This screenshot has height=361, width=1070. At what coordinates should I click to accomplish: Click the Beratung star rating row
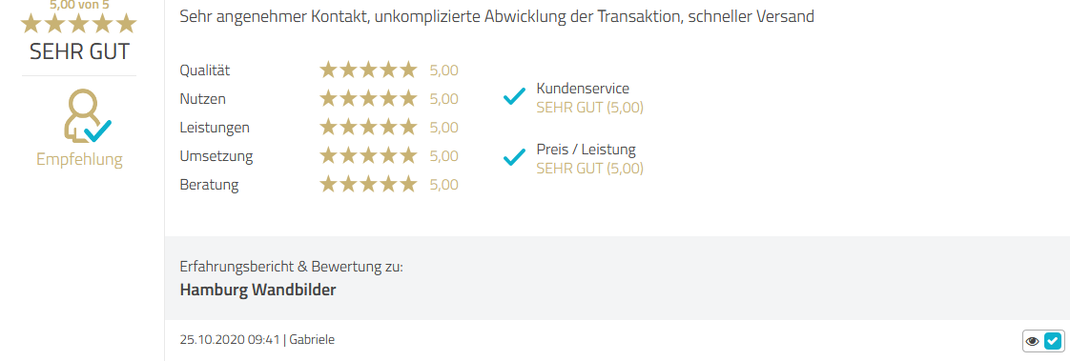tap(319, 185)
